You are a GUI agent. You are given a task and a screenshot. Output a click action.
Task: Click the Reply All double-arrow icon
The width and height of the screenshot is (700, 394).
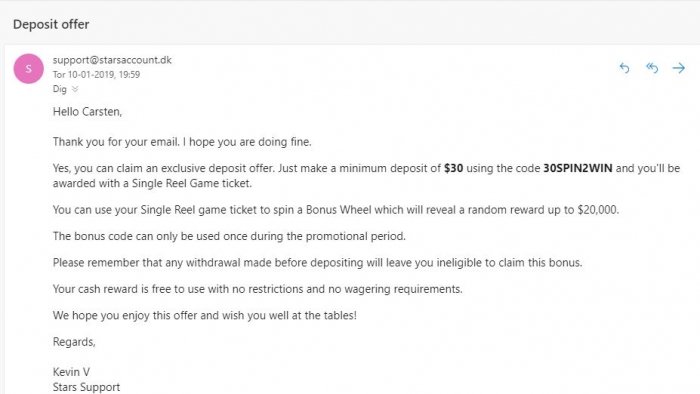tap(652, 68)
